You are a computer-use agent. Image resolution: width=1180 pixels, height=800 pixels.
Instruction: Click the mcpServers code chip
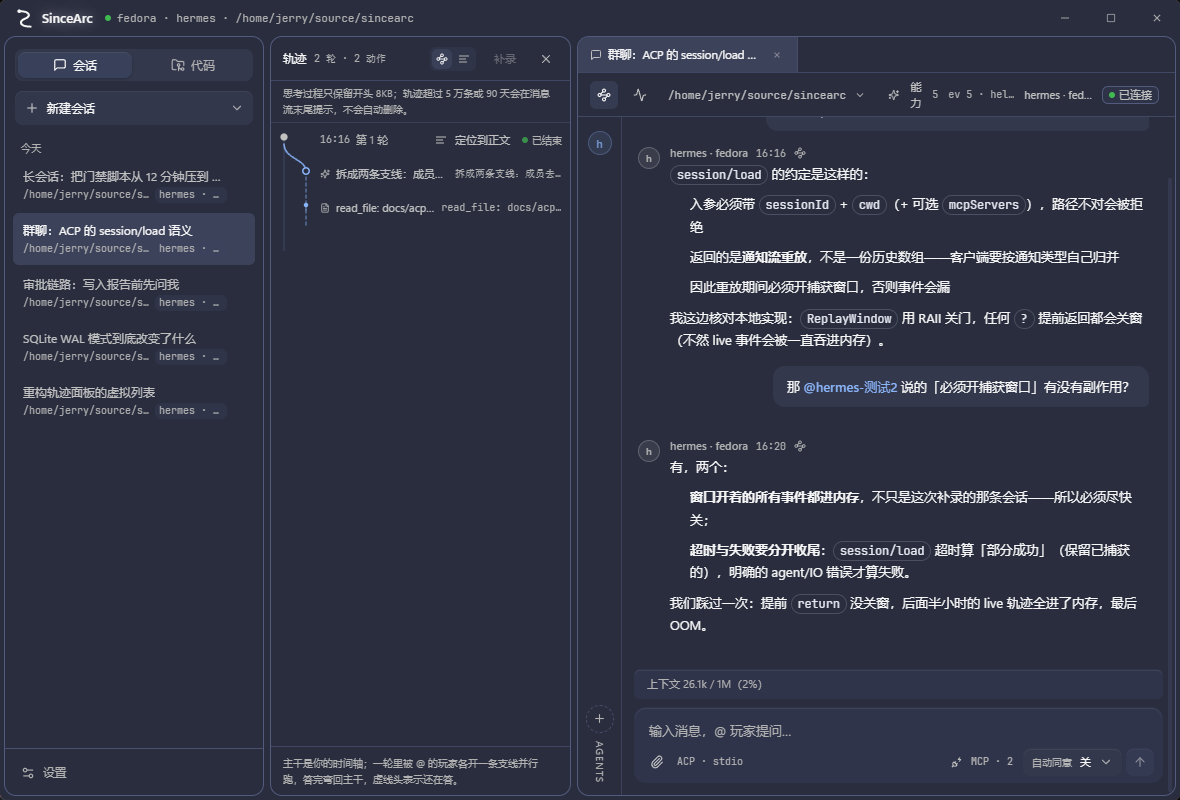coord(983,205)
